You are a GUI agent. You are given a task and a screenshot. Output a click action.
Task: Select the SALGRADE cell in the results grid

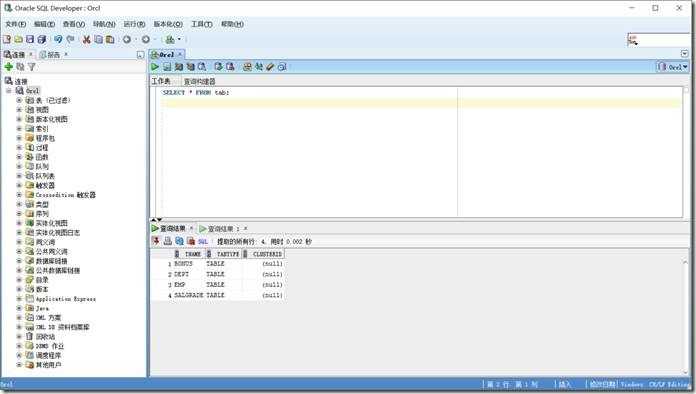point(189,295)
